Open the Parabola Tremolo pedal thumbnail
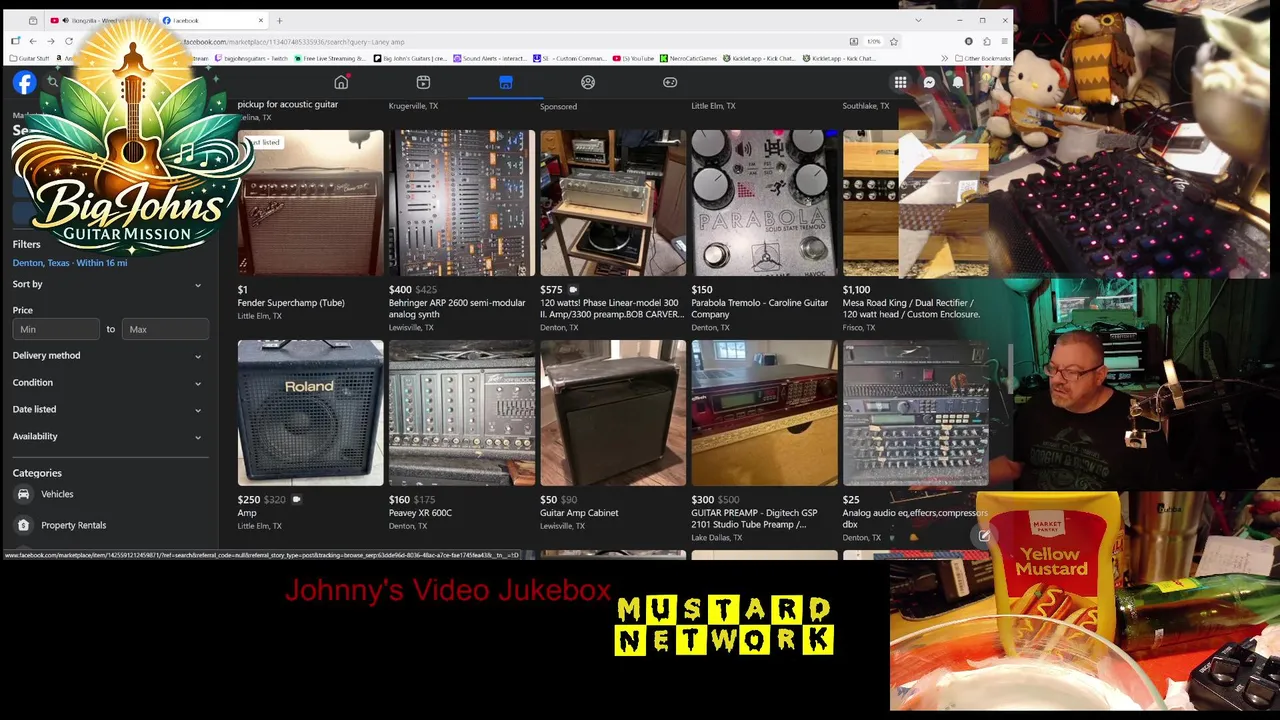 pos(764,203)
